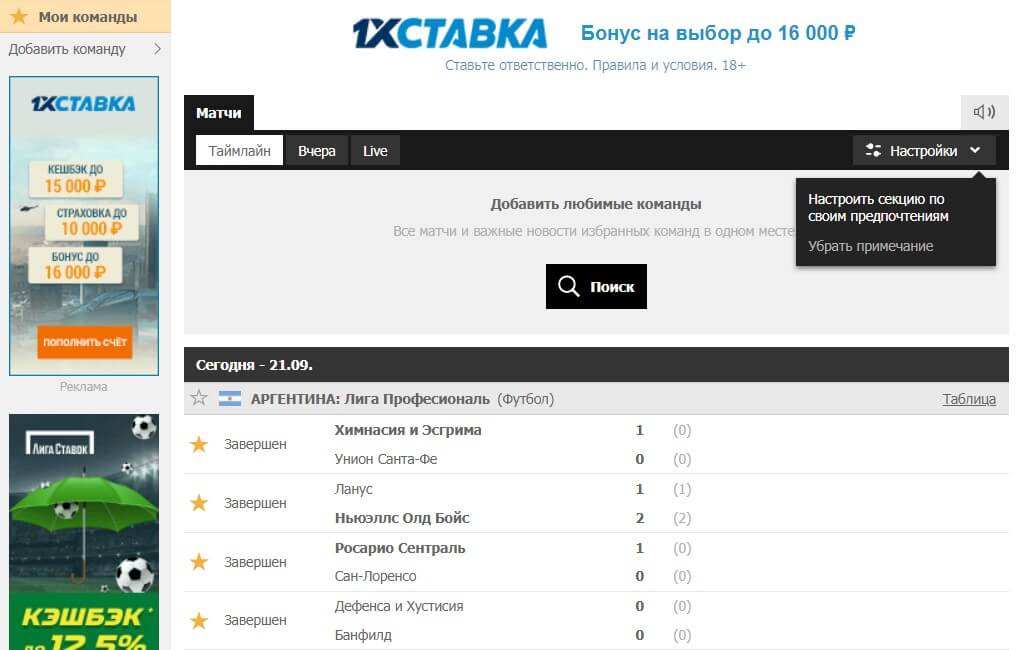Click Бонус на выбор до 16 000 ₽ link
Viewport: 1020px width, 650px height.
click(x=718, y=33)
